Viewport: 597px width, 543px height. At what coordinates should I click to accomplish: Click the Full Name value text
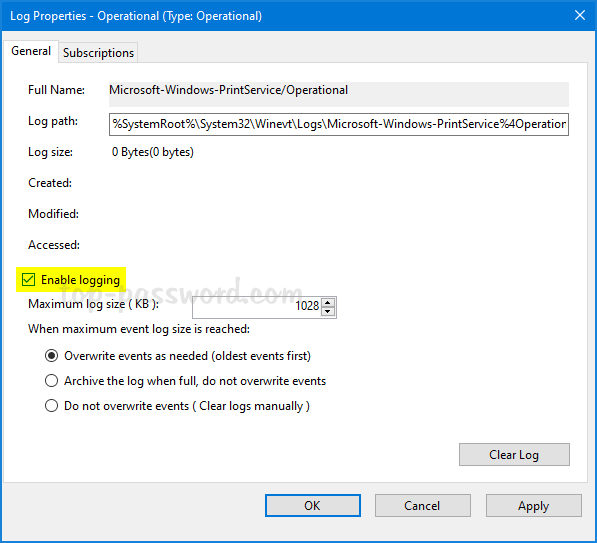coord(228,90)
